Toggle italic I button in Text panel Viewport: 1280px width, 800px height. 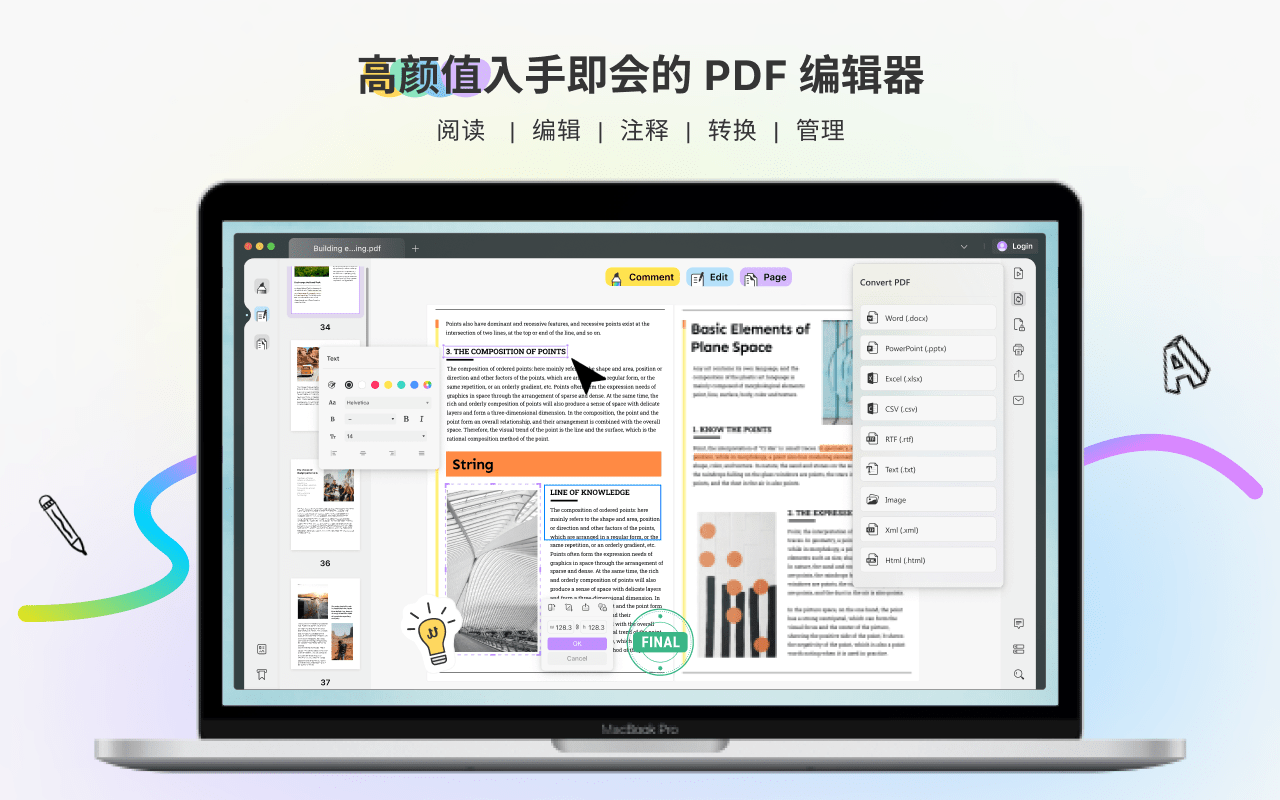(421, 419)
